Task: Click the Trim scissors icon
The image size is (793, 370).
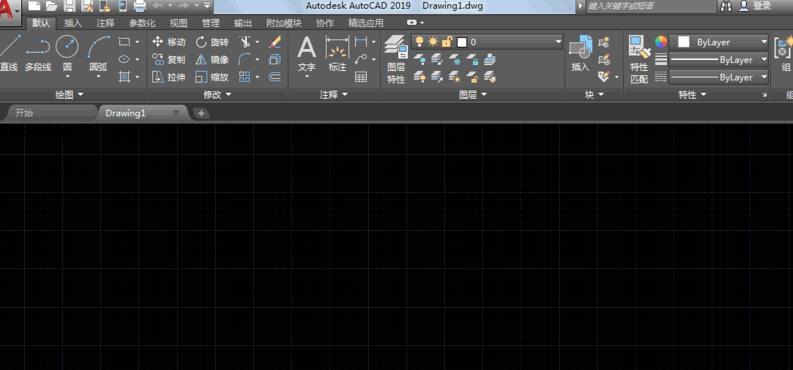Action: (245, 42)
